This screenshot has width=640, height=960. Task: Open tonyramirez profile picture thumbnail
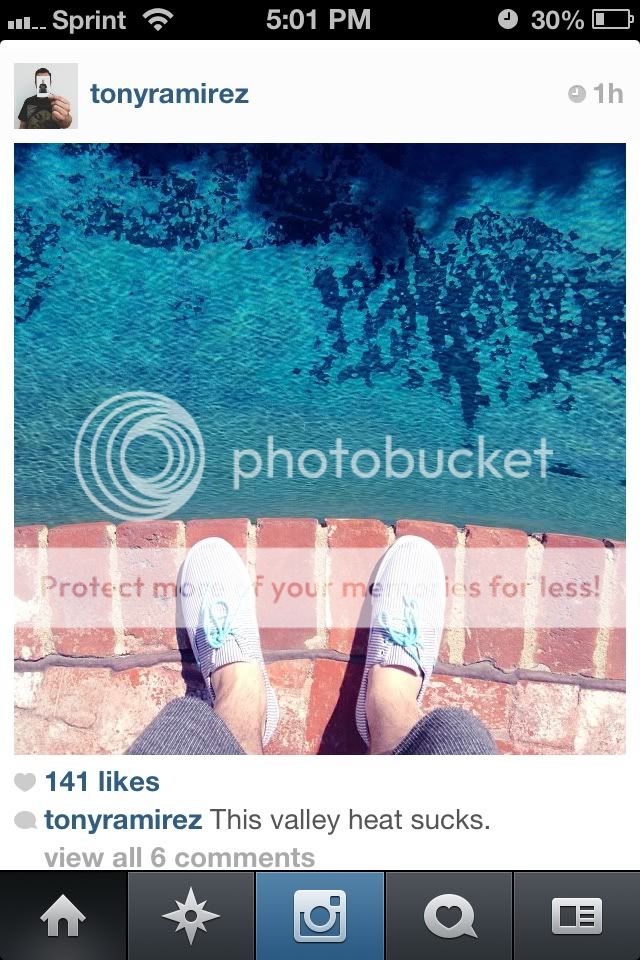point(46,96)
